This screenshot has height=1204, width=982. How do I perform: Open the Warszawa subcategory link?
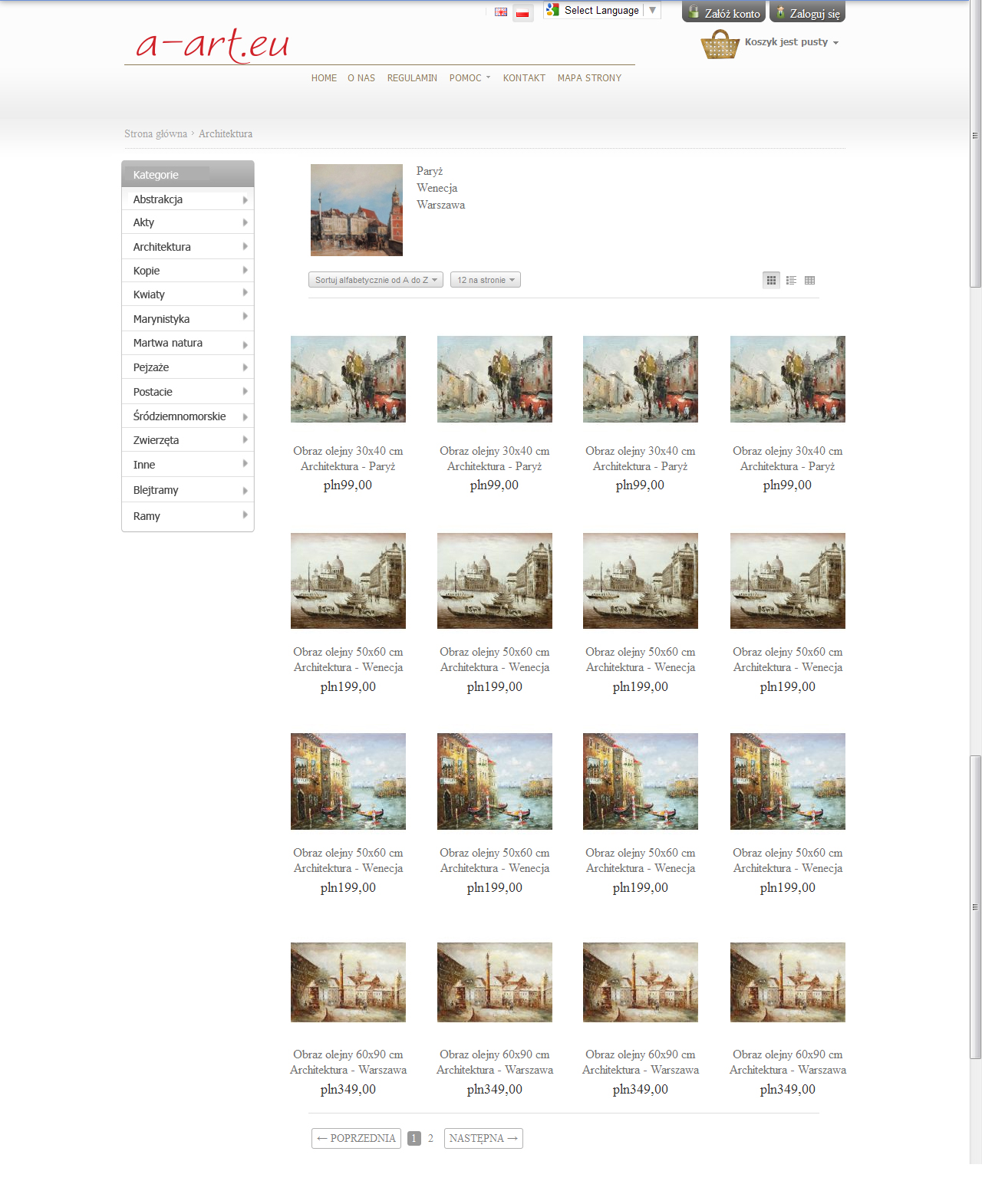pos(440,205)
